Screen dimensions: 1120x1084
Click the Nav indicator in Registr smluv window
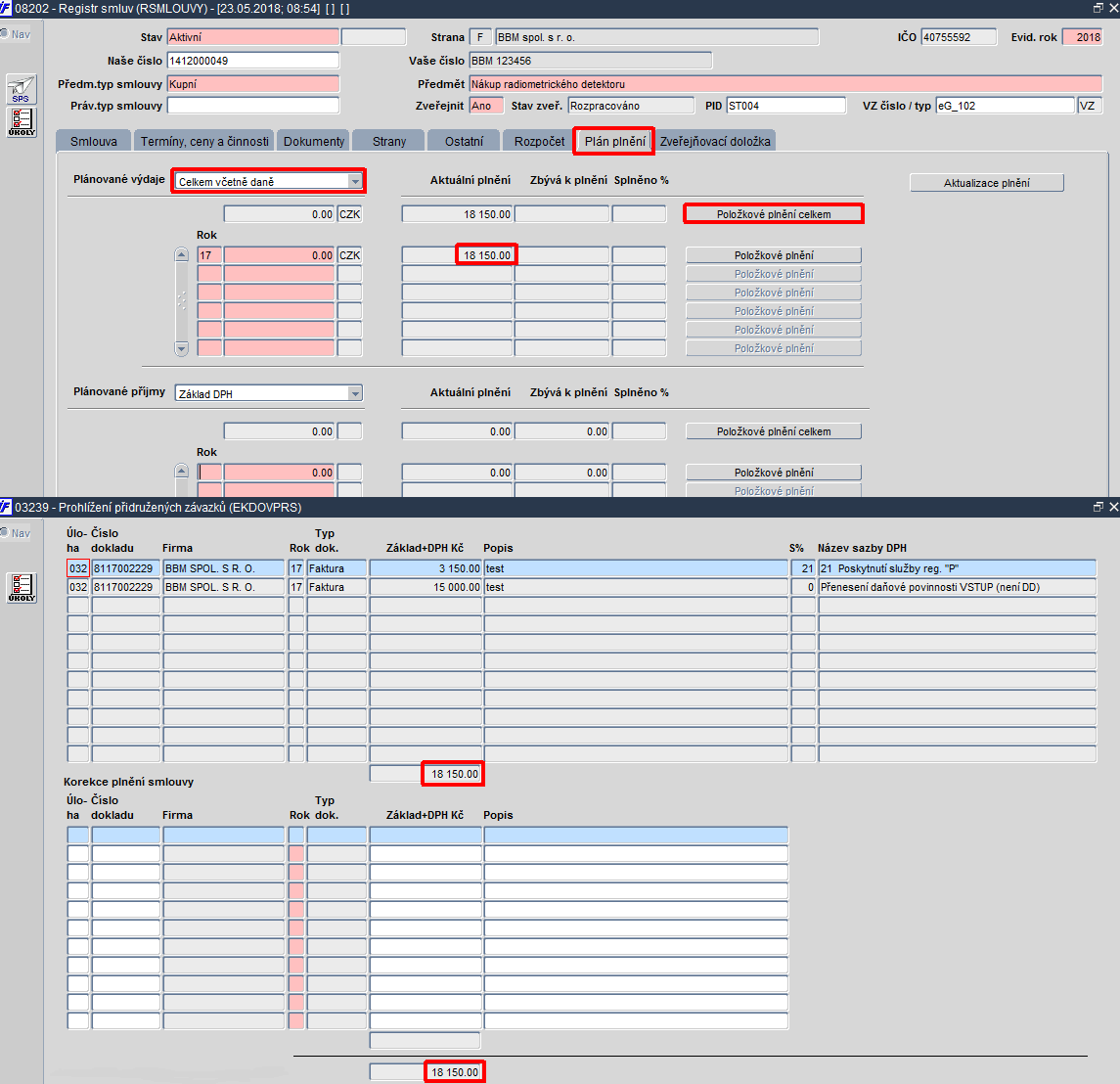pyautogui.click(x=16, y=34)
